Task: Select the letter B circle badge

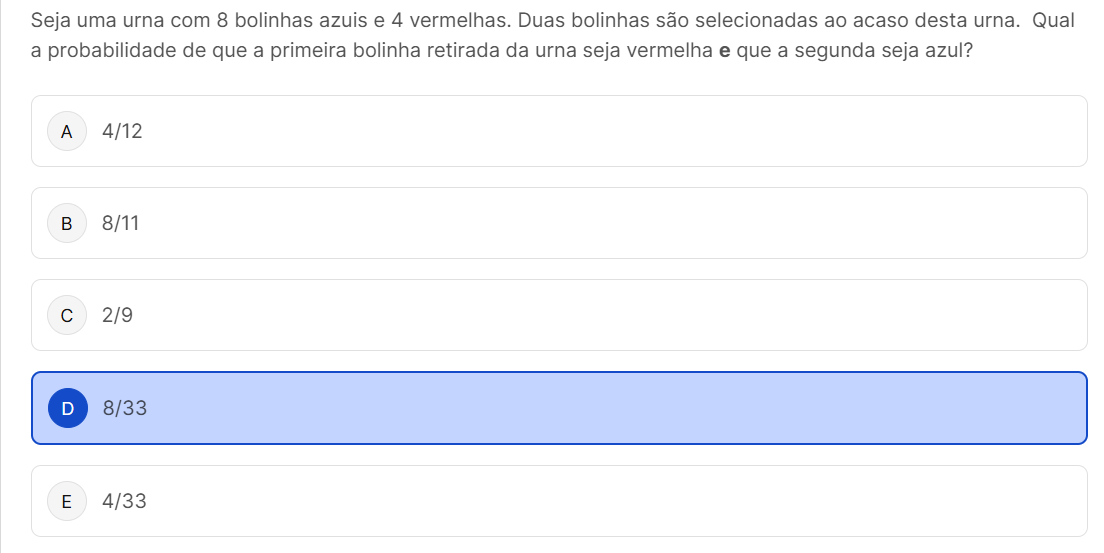Action: pos(67,223)
